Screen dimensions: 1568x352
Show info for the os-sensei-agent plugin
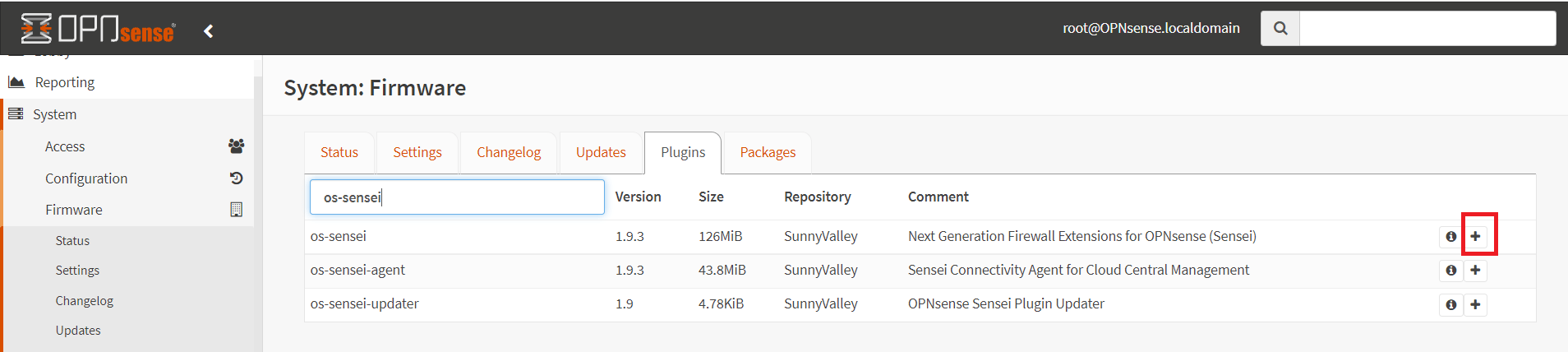pyautogui.click(x=1451, y=270)
